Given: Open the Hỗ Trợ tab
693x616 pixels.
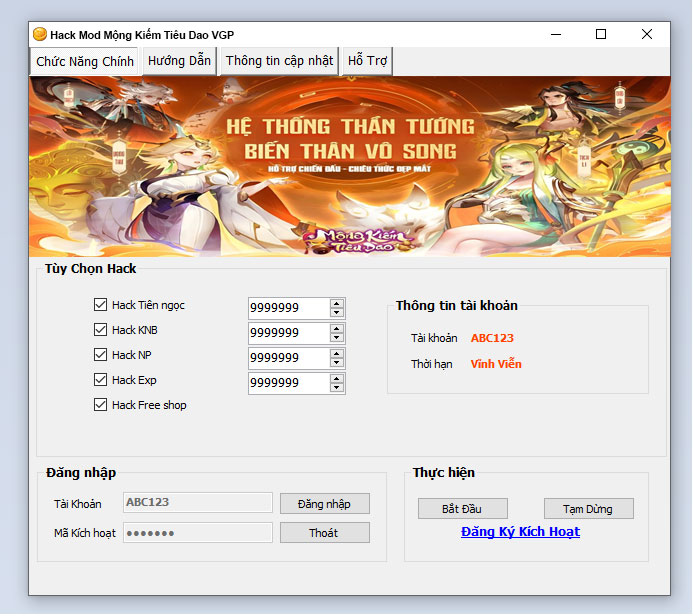Looking at the screenshot, I should pos(367,61).
